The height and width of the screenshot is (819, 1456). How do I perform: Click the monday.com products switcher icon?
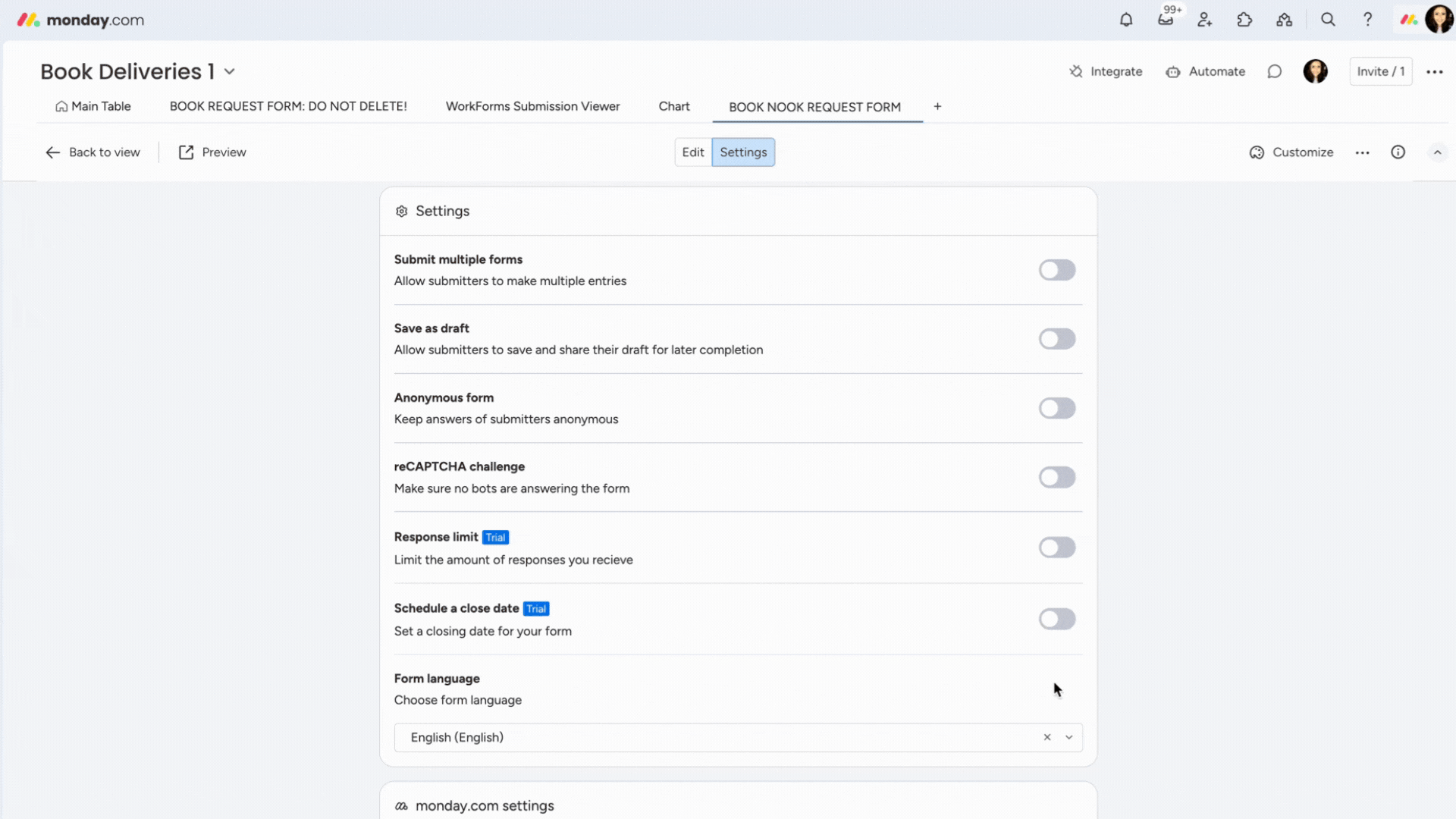coord(1408,20)
